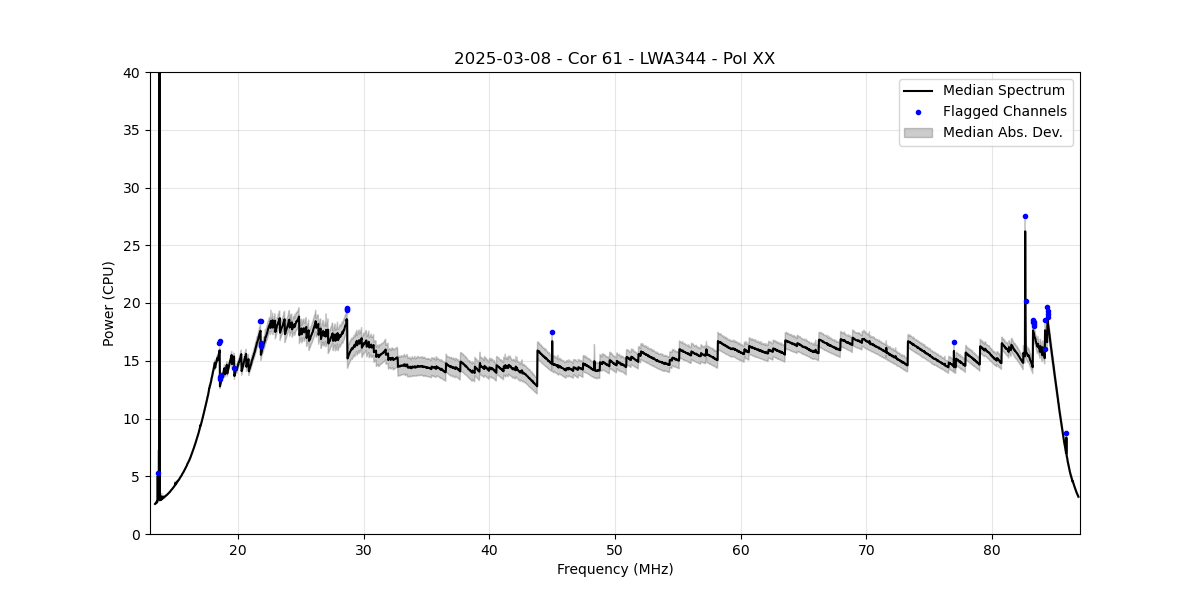Select the flagged point near 77 MHz
The width and height of the screenshot is (1200, 600).
click(x=954, y=342)
